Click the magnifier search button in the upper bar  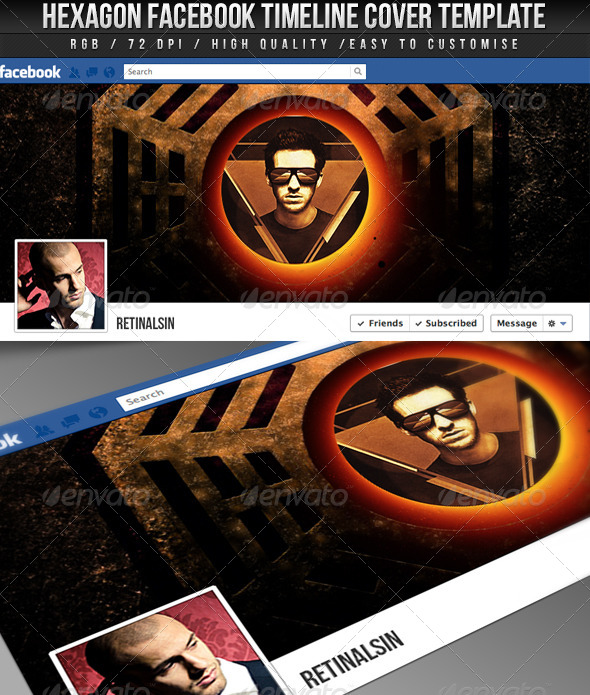[x=358, y=71]
